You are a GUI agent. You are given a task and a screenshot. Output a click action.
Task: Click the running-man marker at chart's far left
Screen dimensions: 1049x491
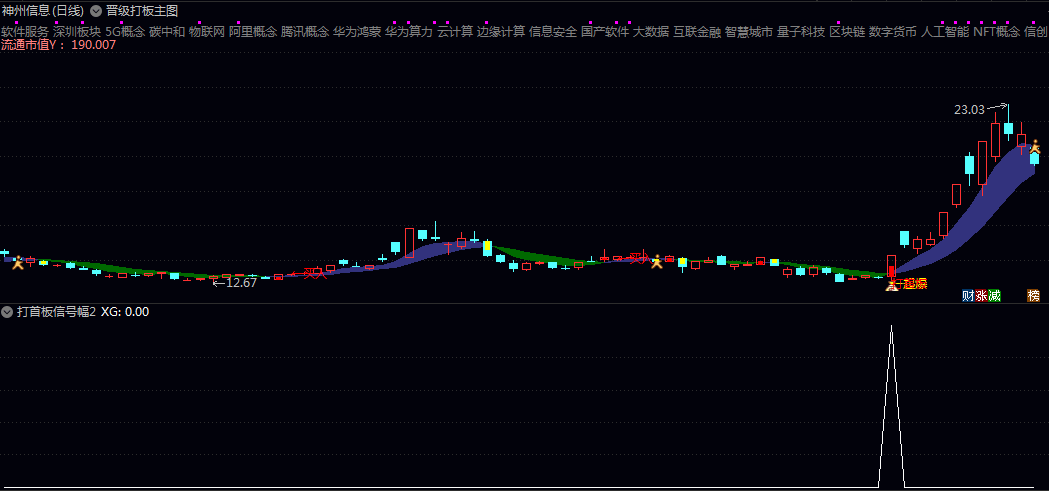18,262
